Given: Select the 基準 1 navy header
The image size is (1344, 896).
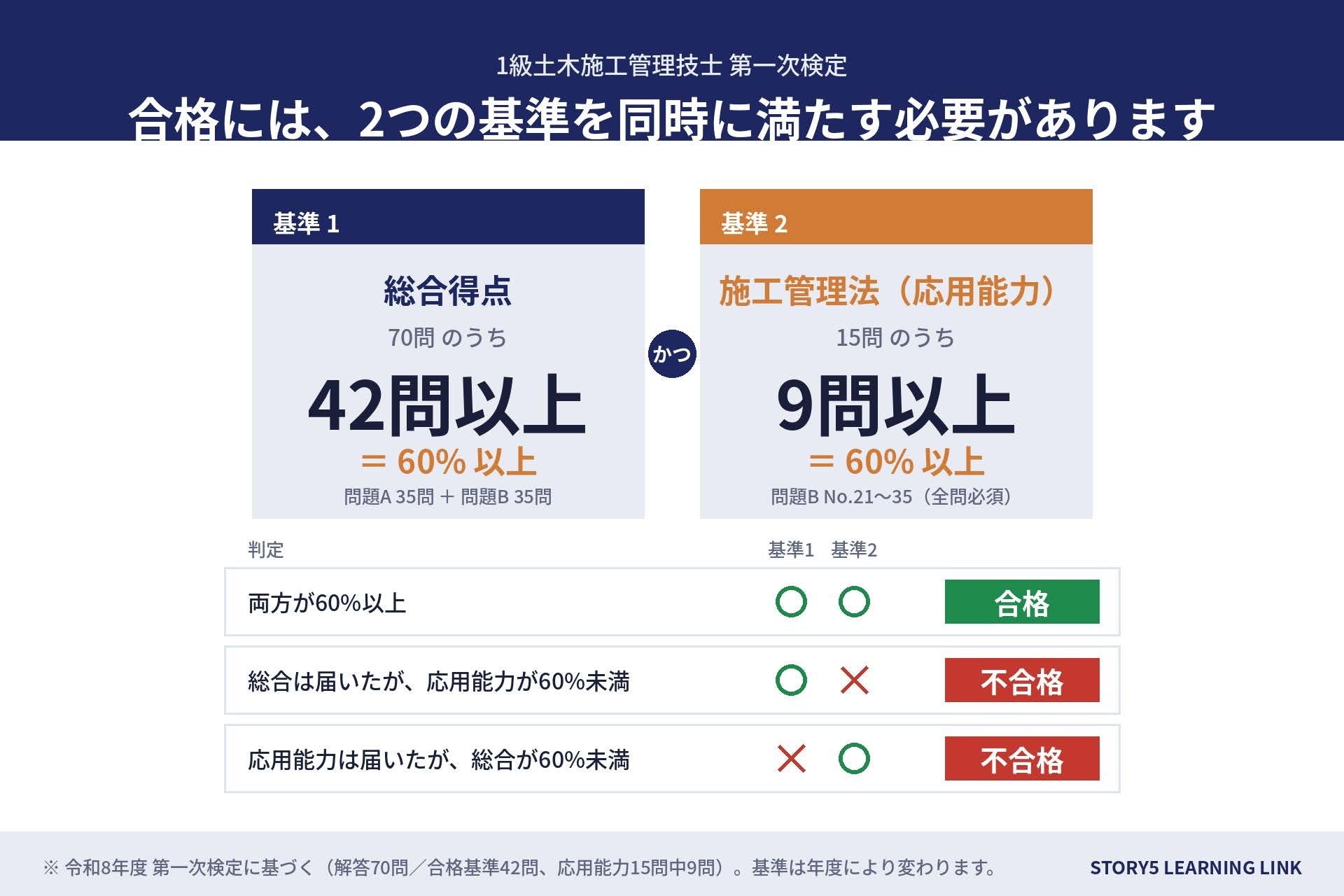Looking at the screenshot, I should click(x=448, y=217).
